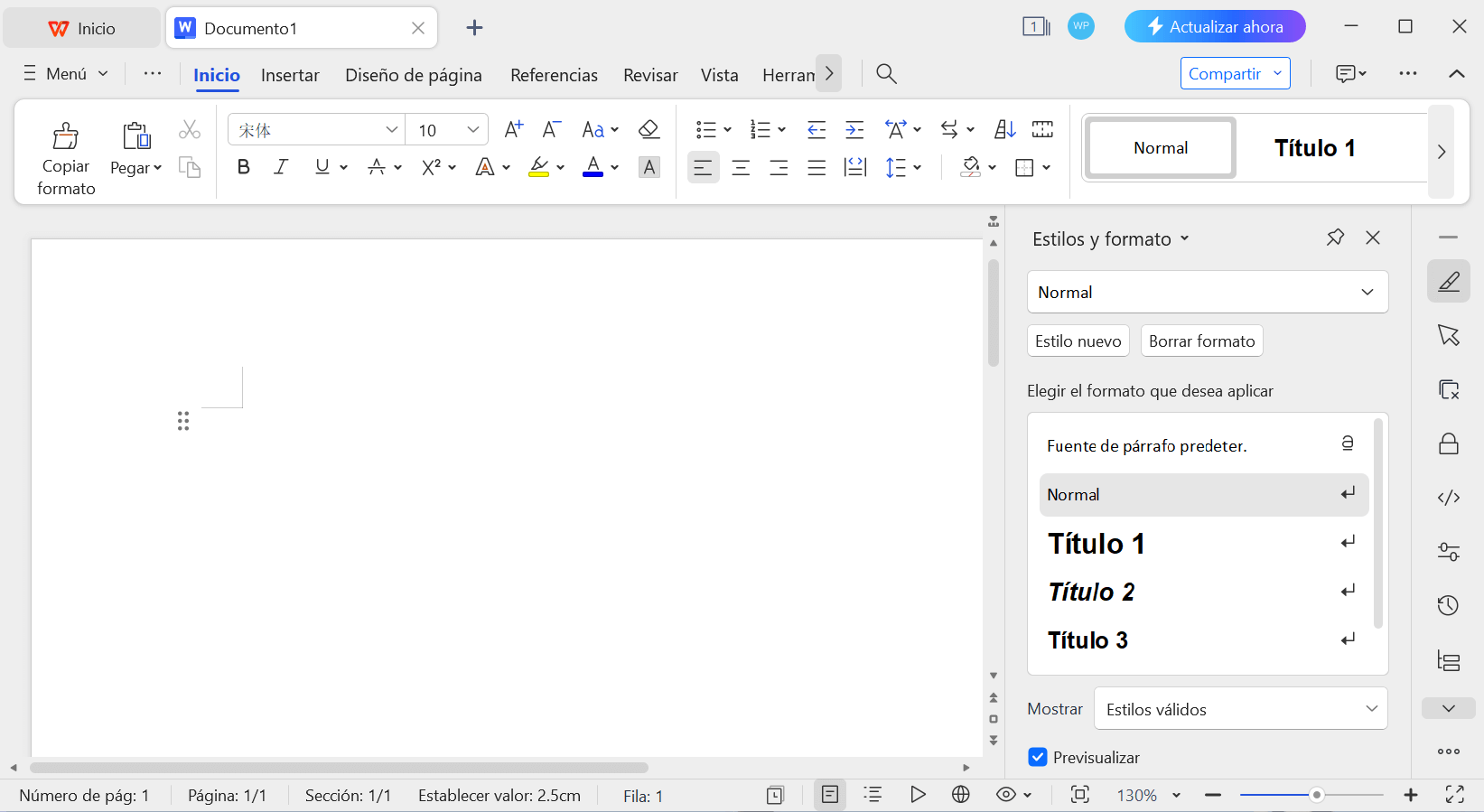
Task: Decrease font size with A- icon
Action: 551,129
